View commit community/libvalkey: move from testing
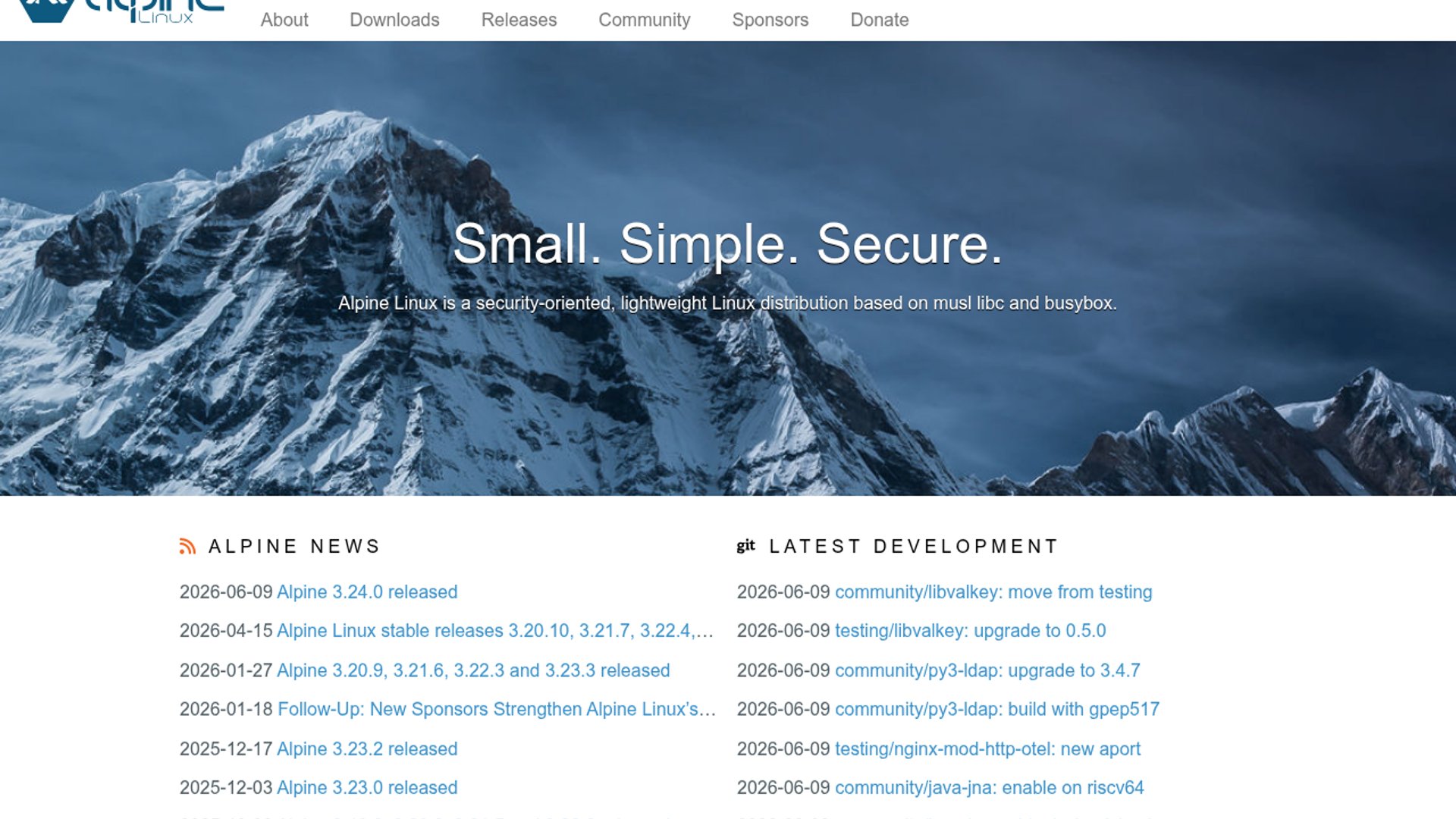The height and width of the screenshot is (819, 1456). [x=993, y=591]
